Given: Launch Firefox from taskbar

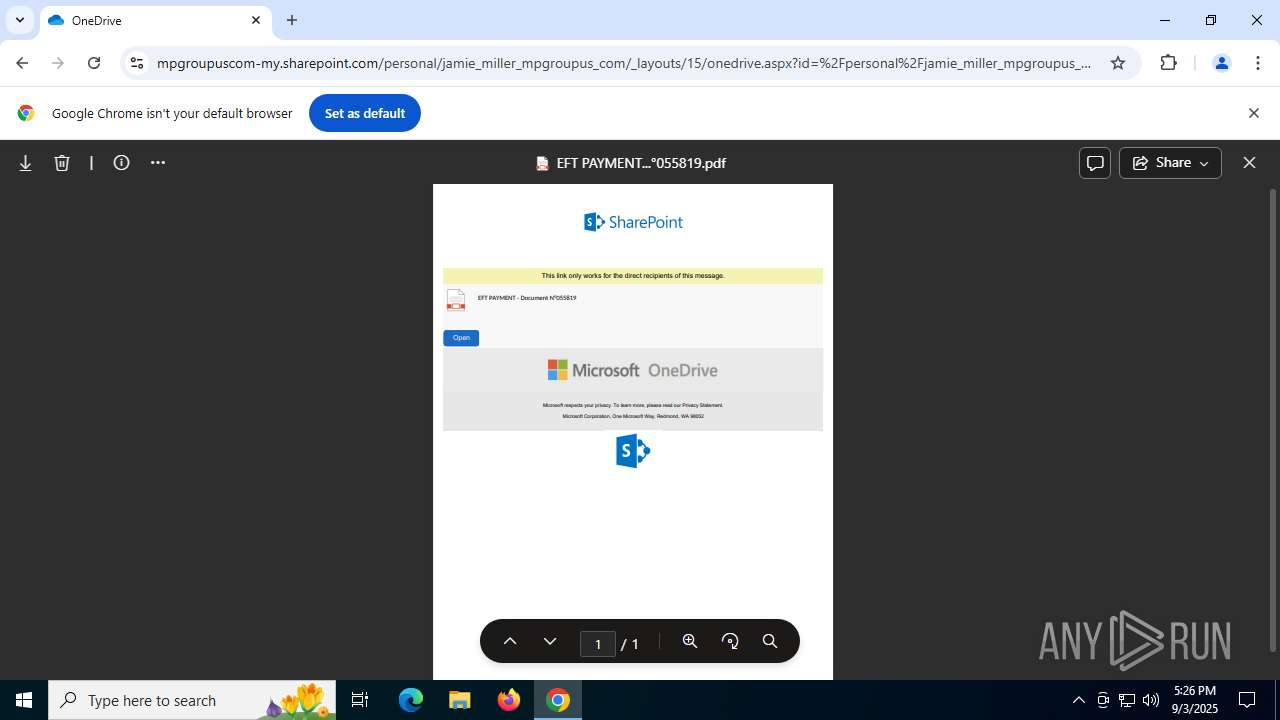Looking at the screenshot, I should [509, 700].
